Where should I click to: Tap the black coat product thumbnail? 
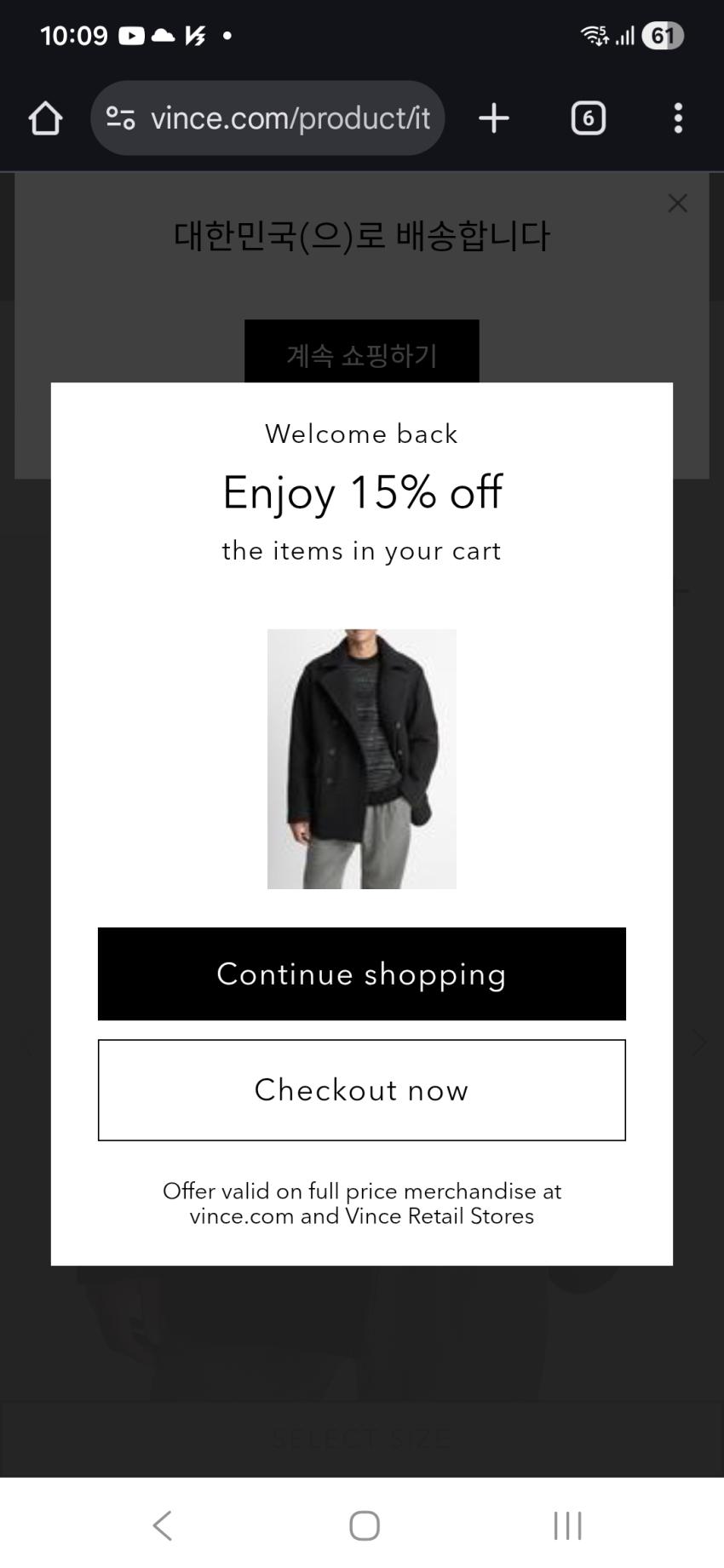coord(361,759)
